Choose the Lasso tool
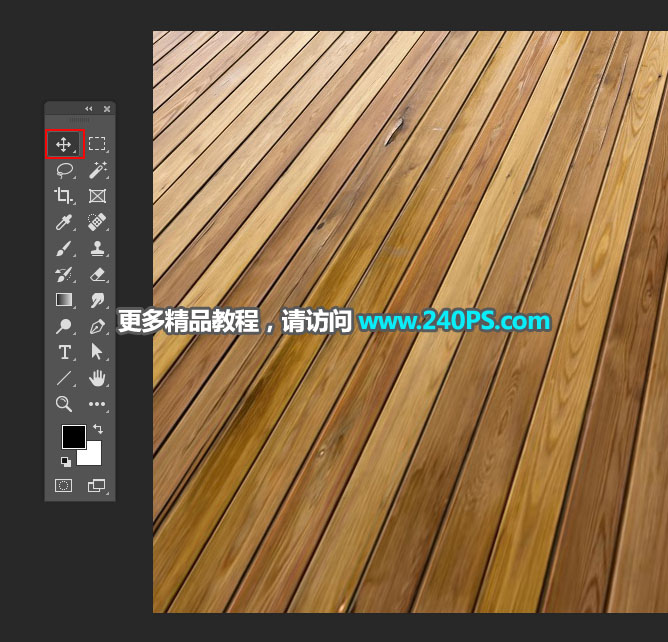The height and width of the screenshot is (642, 668). pos(64,170)
